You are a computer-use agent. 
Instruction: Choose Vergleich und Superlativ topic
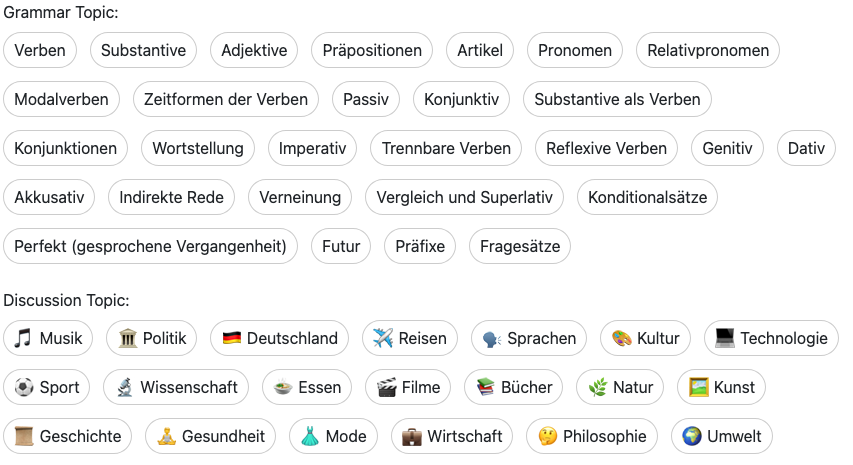coord(464,197)
